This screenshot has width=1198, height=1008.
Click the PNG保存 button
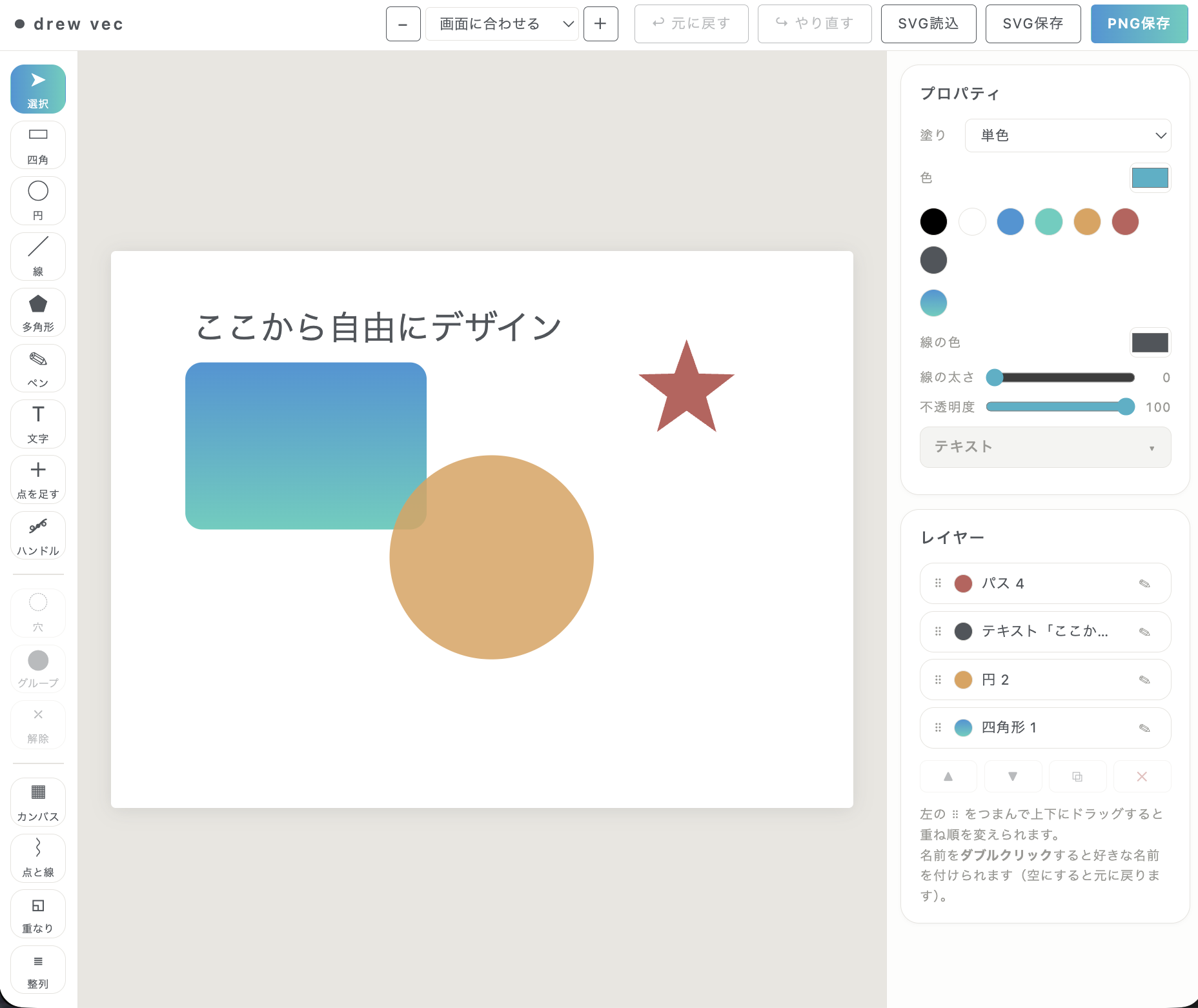[x=1139, y=24]
